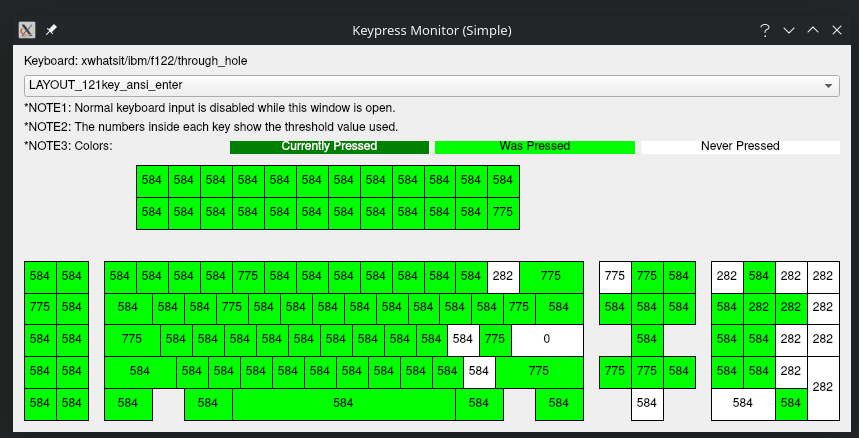The image size is (859, 438).
Task: Minimize window with the down chevron icon
Action: [788, 30]
